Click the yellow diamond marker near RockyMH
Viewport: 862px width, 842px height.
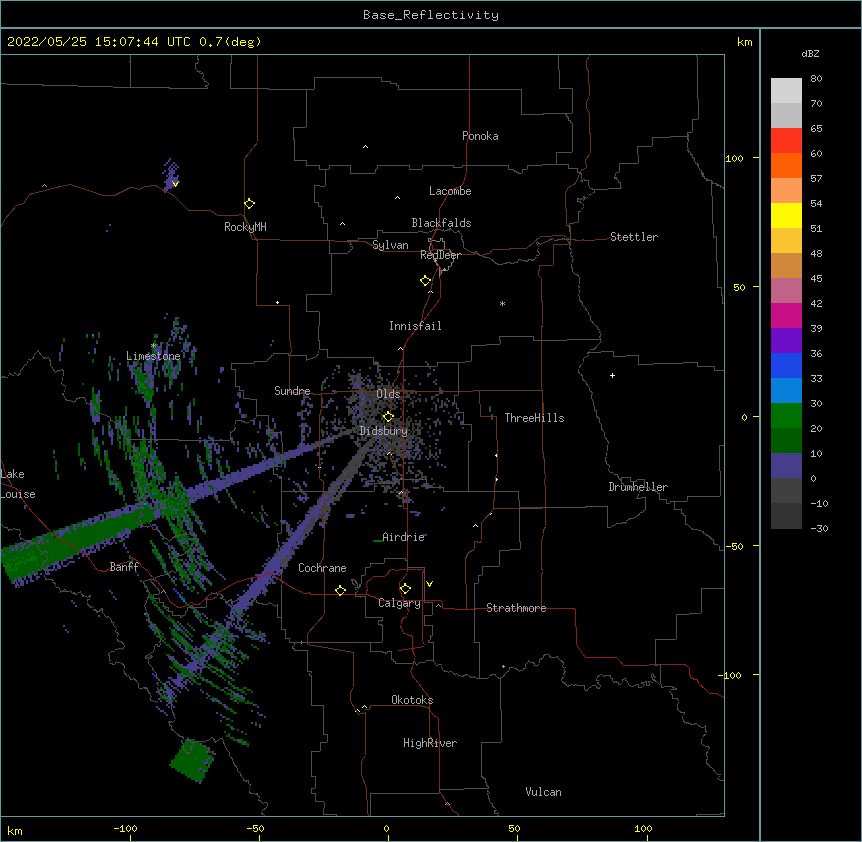pos(250,204)
